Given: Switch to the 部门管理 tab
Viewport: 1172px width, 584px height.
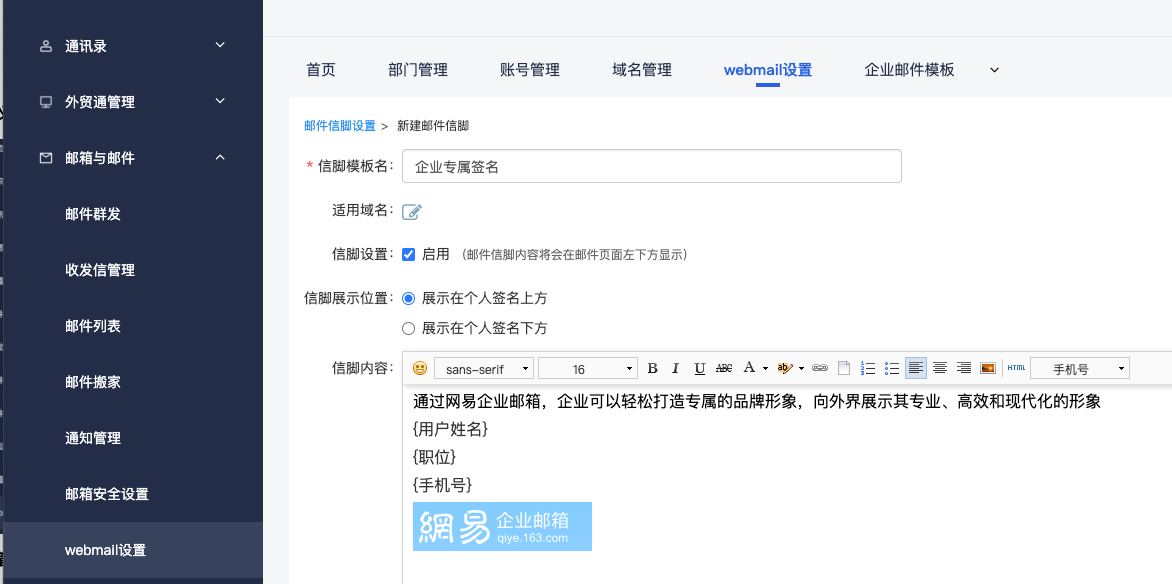Looking at the screenshot, I should (x=418, y=70).
